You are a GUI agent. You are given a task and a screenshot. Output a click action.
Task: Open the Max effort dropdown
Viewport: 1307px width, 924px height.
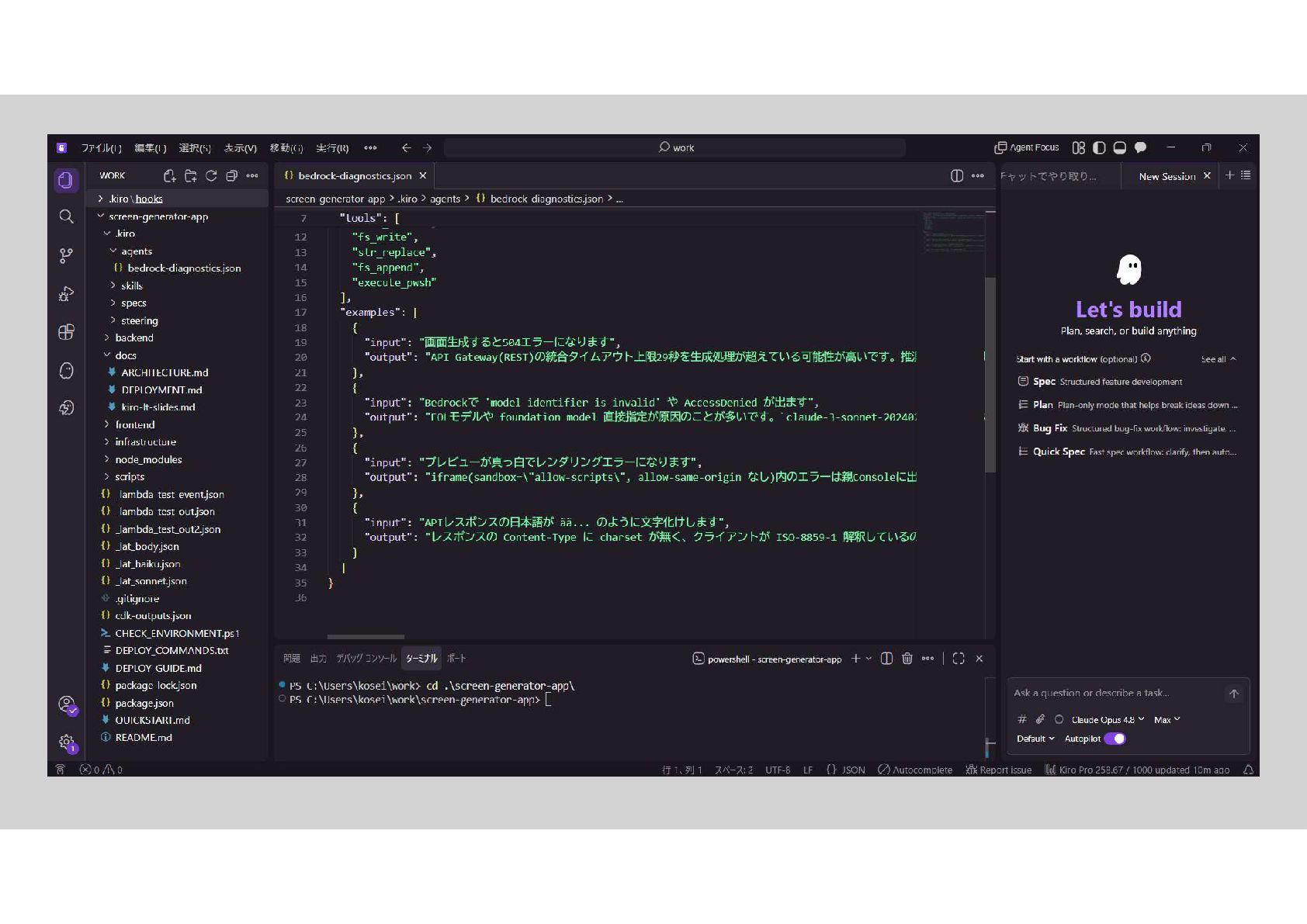[1167, 720]
